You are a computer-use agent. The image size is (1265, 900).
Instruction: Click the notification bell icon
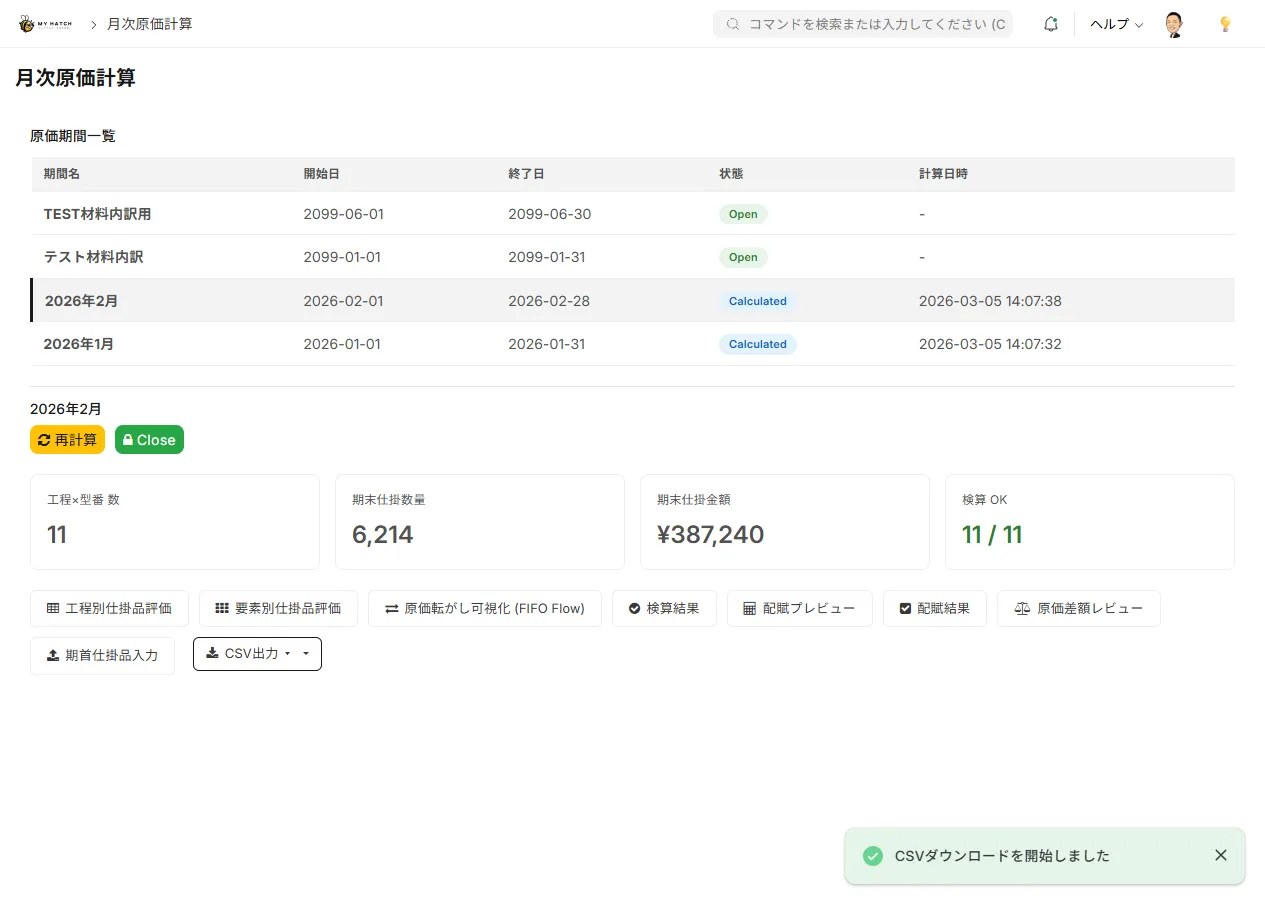pos(1050,24)
